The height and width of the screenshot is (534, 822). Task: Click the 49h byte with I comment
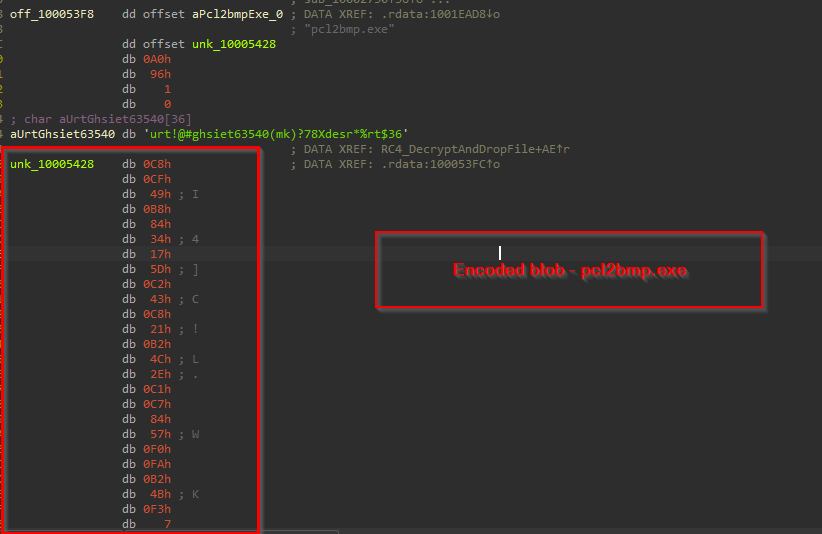160,194
